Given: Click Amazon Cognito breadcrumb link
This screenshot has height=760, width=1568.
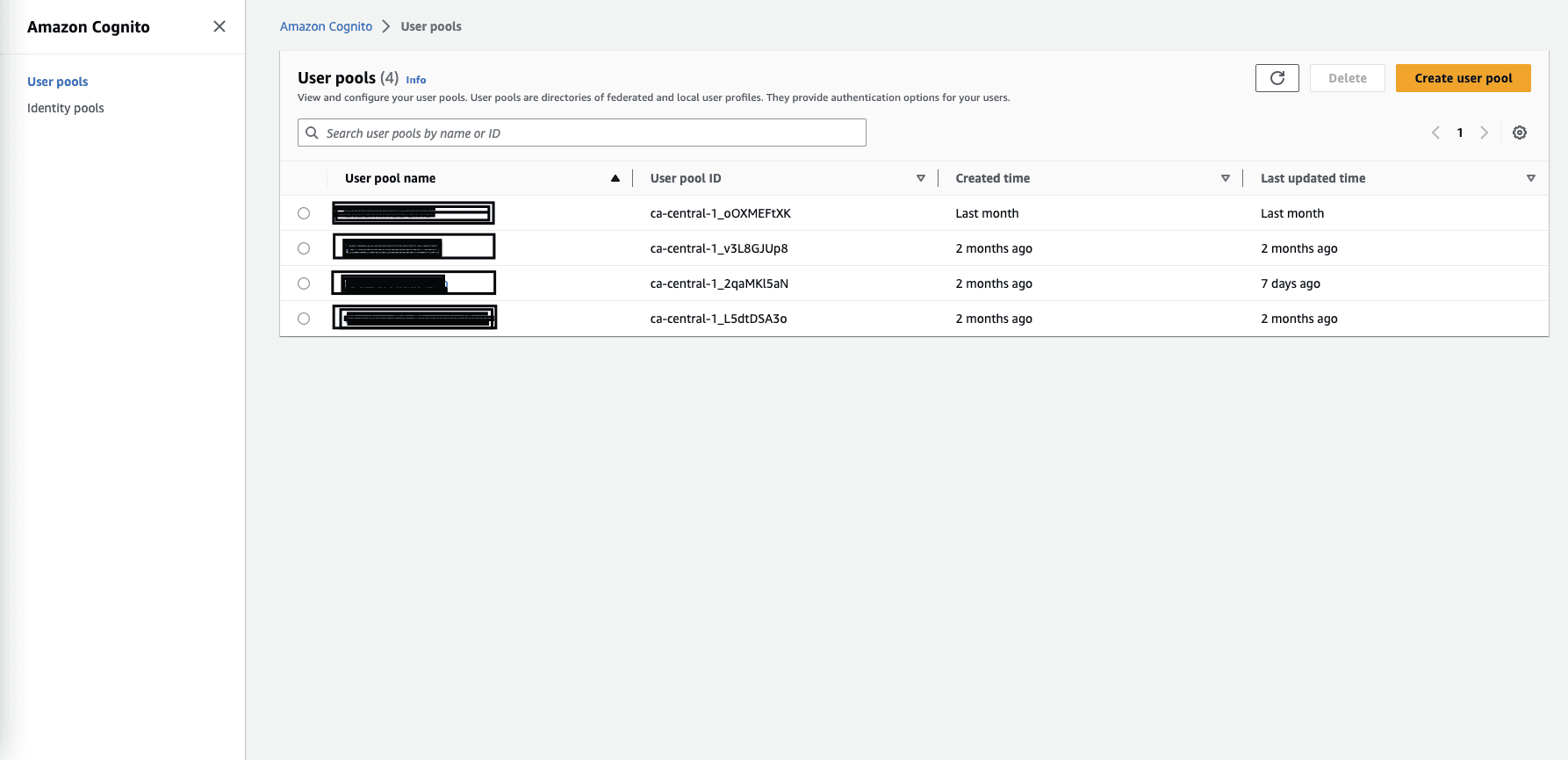Looking at the screenshot, I should pyautogui.click(x=326, y=26).
